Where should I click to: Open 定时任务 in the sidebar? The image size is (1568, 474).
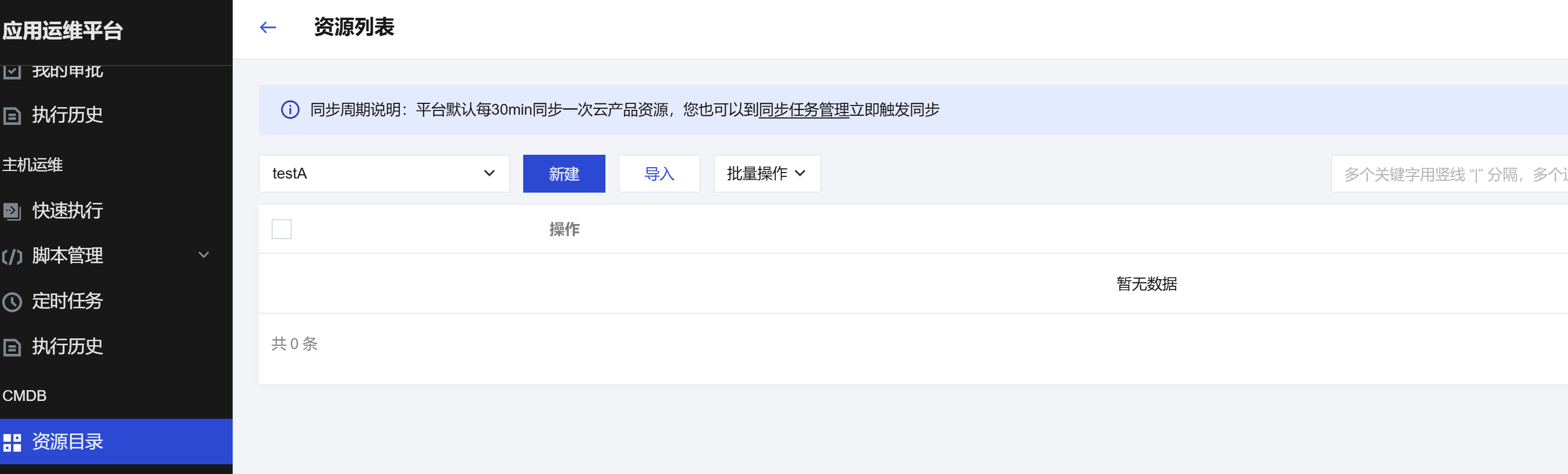pyautogui.click(x=68, y=301)
